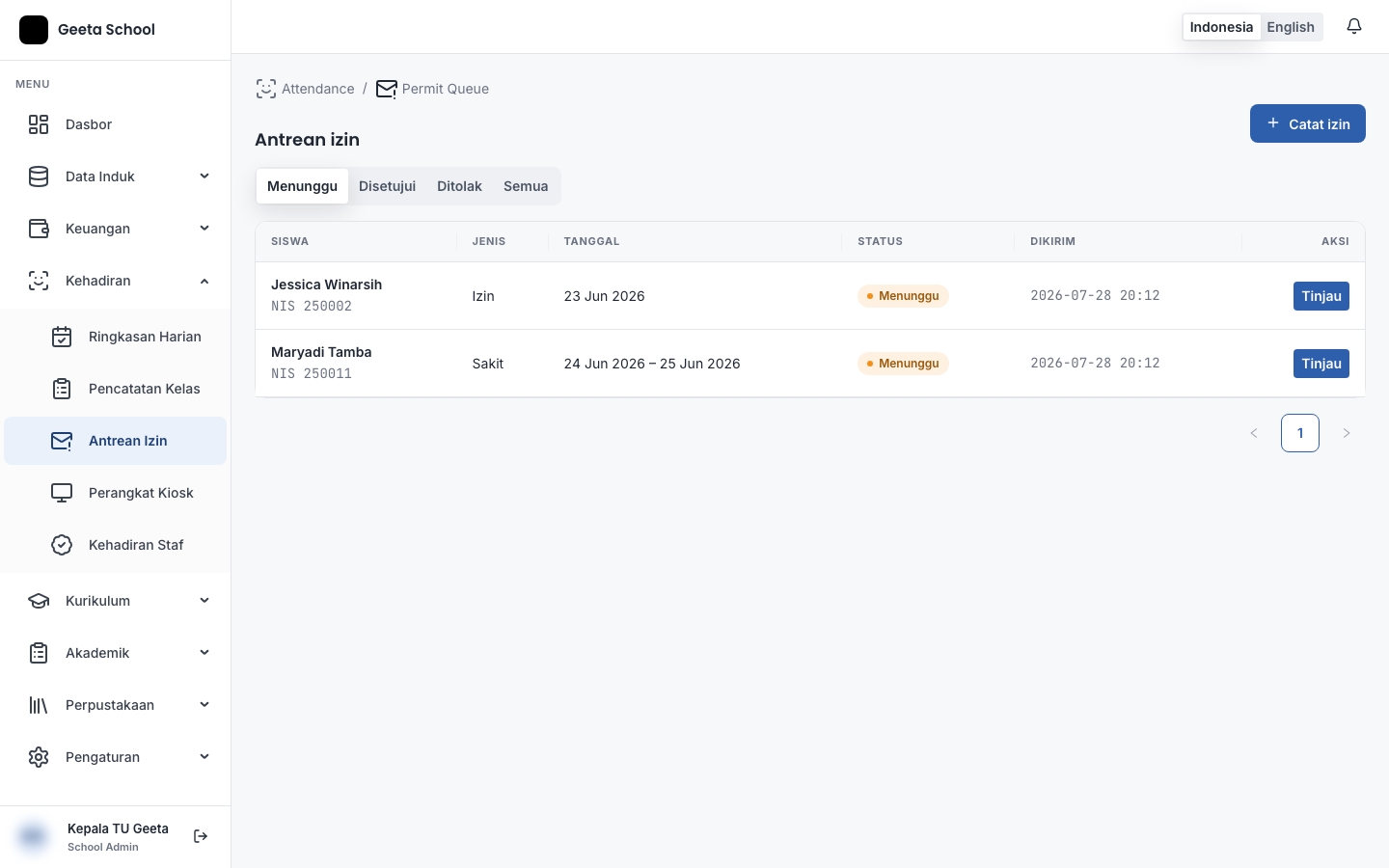
Task: Click the logout icon beside Kepala TU Geeta
Action: pyautogui.click(x=201, y=836)
